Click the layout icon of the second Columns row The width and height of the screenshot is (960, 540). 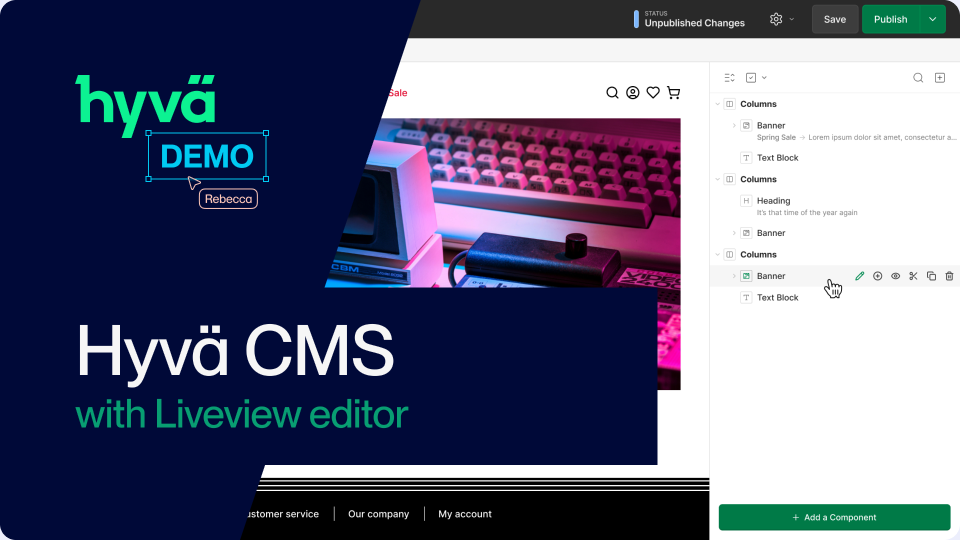(730, 179)
